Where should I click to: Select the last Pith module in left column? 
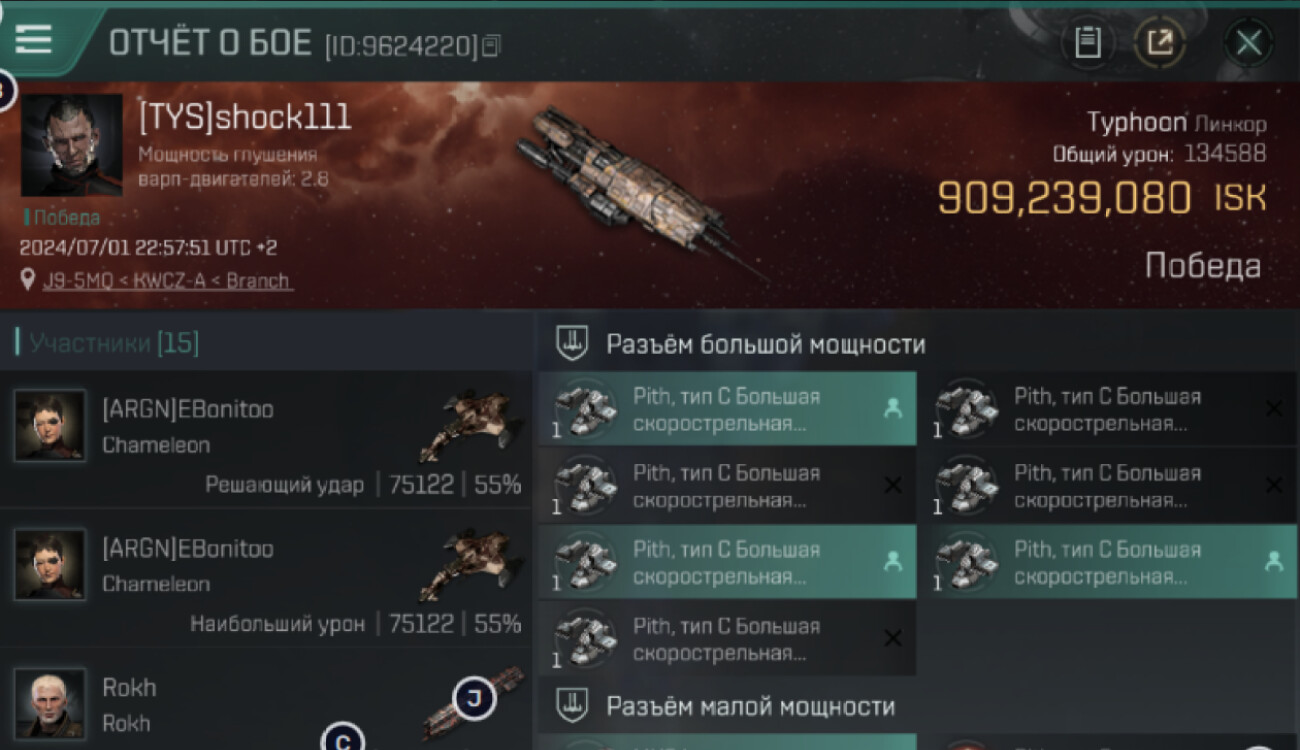tap(727, 639)
